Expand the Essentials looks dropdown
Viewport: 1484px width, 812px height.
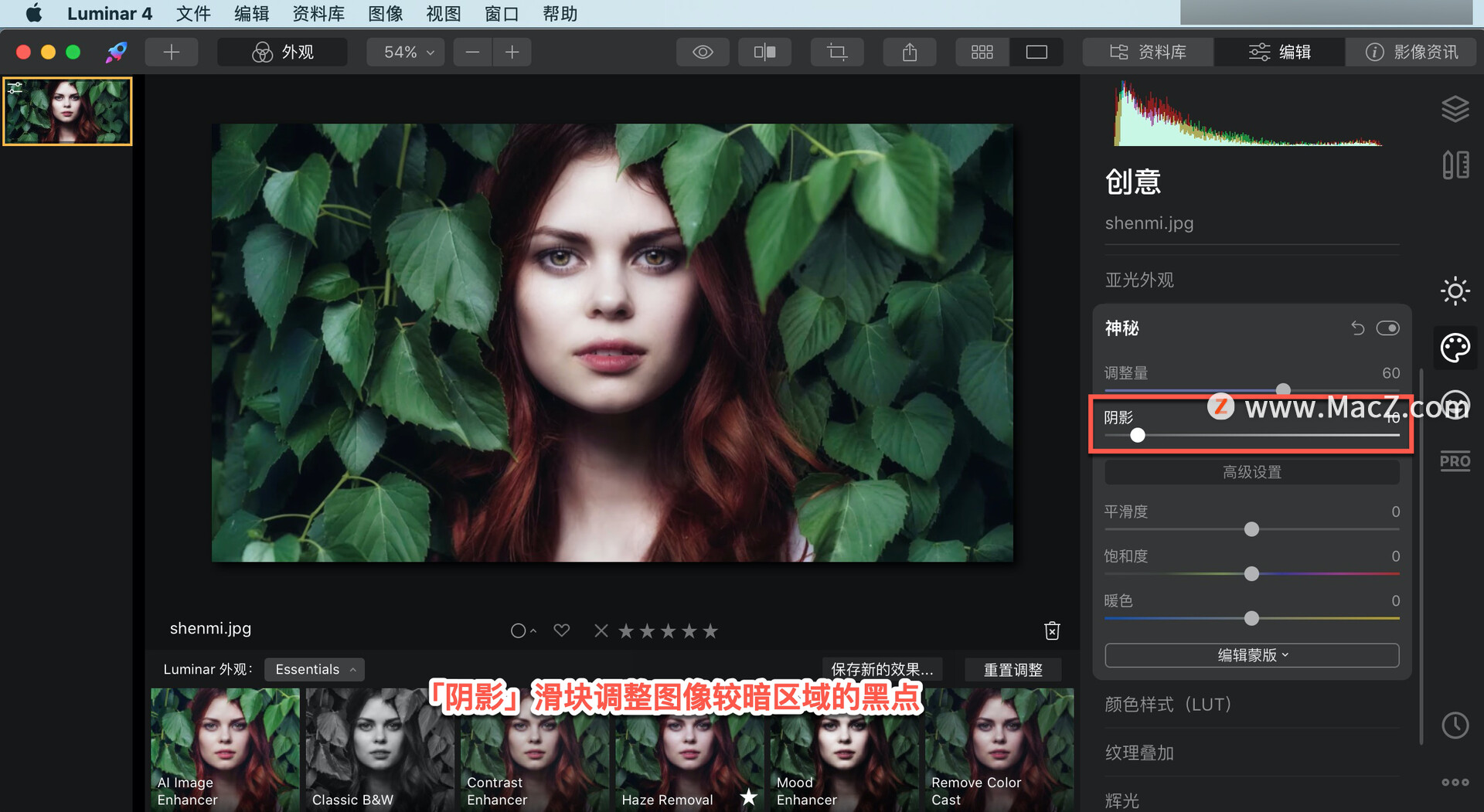point(314,669)
